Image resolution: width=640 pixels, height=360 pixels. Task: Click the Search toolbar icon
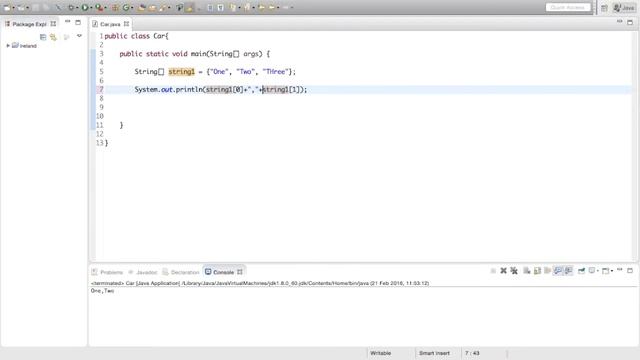pyautogui.click(x=162, y=7)
